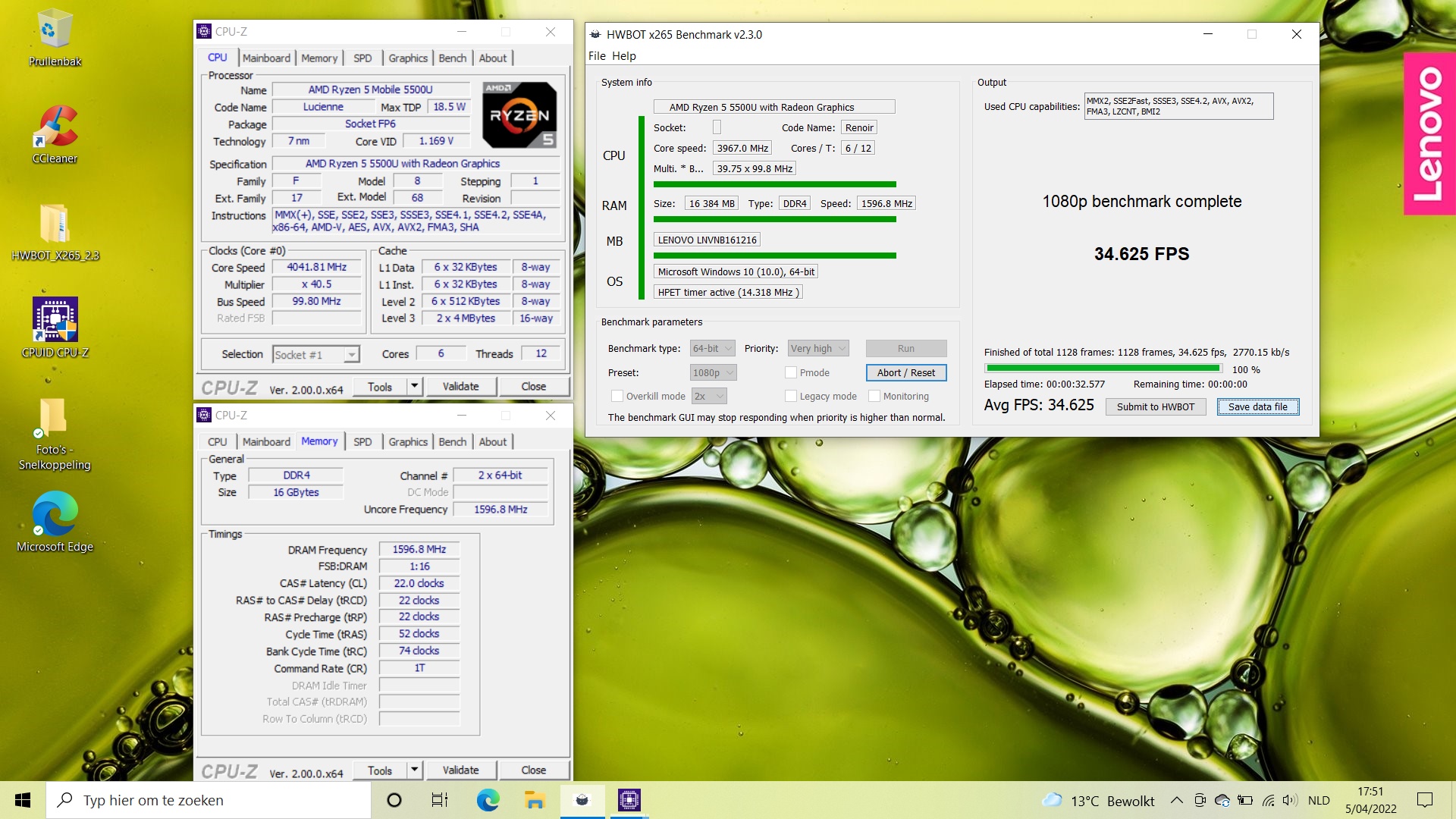Screen dimensions: 1456x819
Task: Expand Tools arrow in upper CPU-Z window
Action: [414, 386]
